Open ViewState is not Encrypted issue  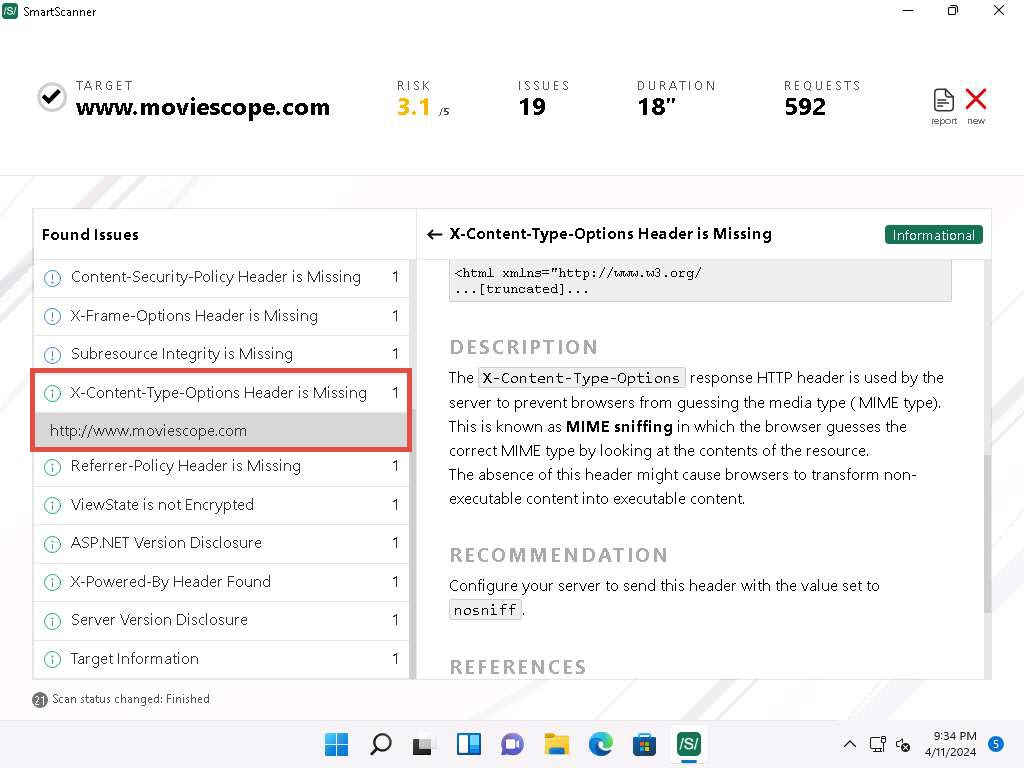point(162,505)
